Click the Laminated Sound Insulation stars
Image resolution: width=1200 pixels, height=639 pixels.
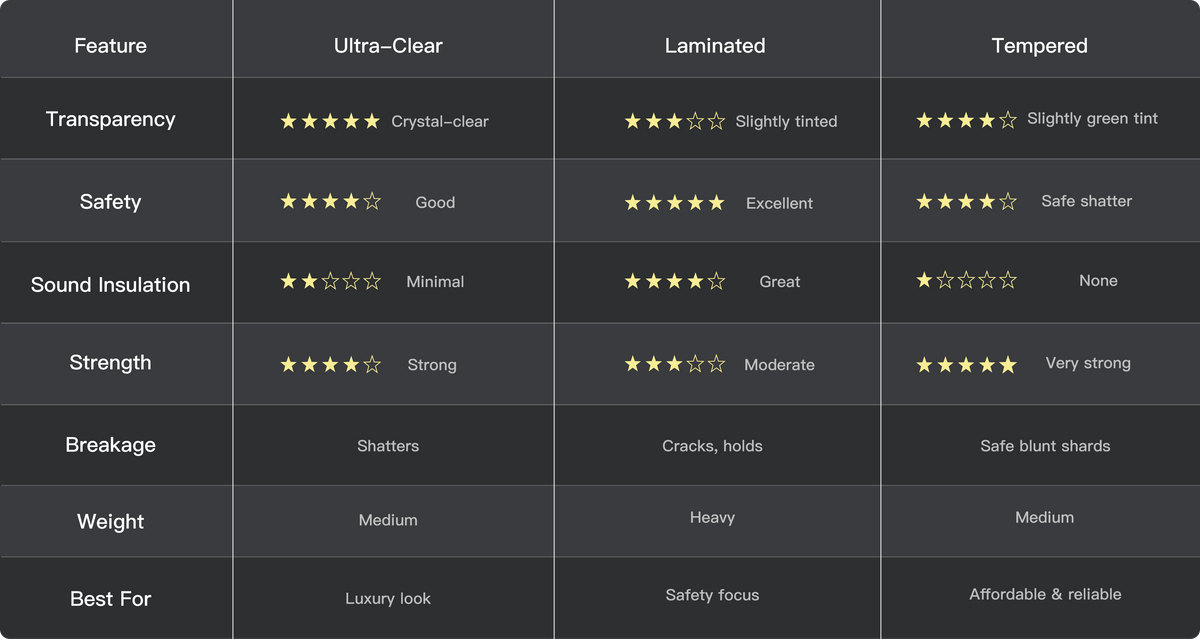click(675, 282)
